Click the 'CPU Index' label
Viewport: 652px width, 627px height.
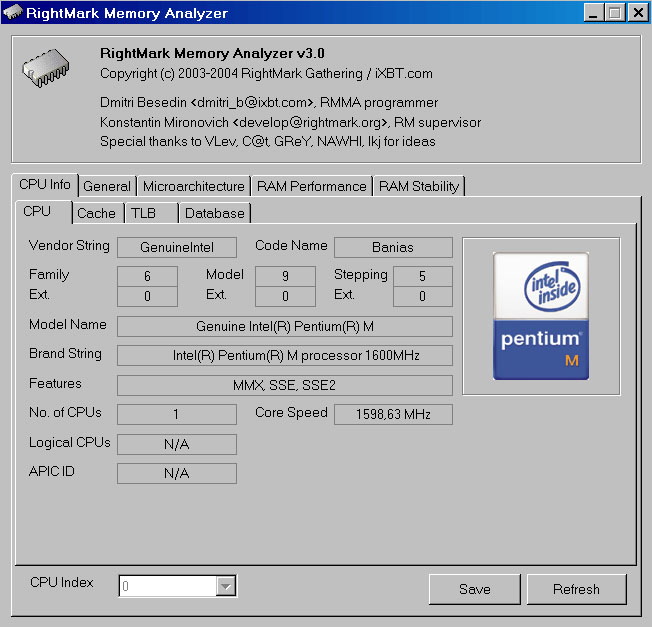click(x=62, y=583)
